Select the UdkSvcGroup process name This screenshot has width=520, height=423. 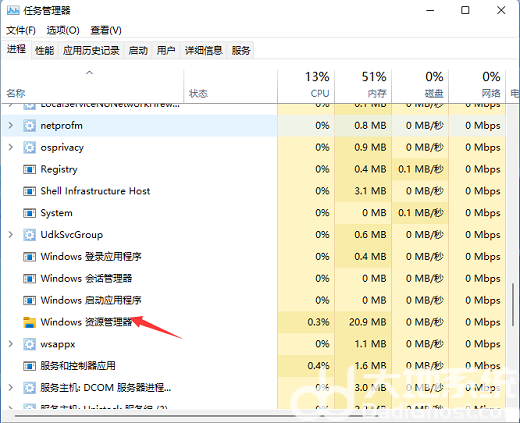point(72,235)
